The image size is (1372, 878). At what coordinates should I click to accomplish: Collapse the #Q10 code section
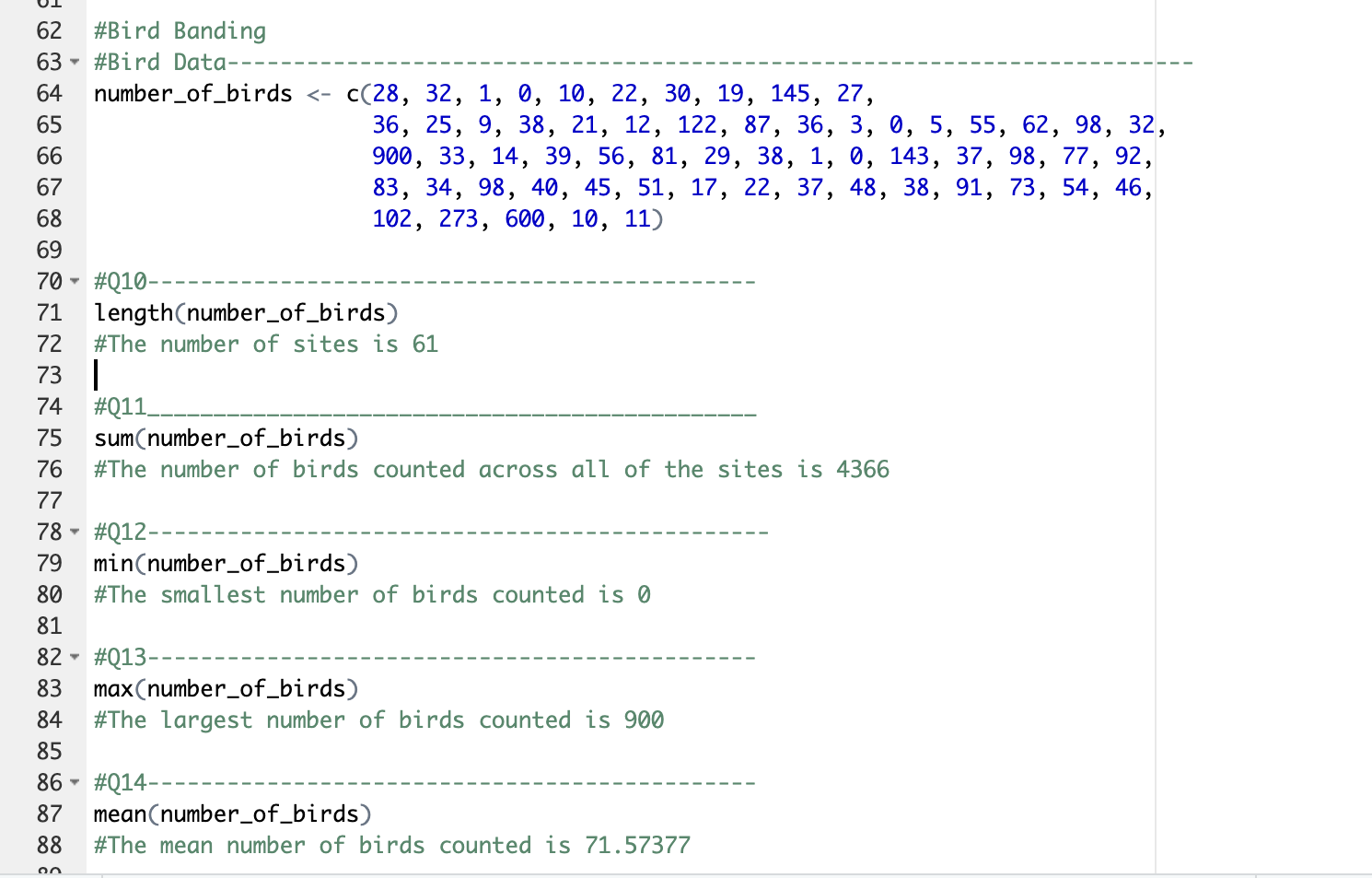[x=73, y=281]
